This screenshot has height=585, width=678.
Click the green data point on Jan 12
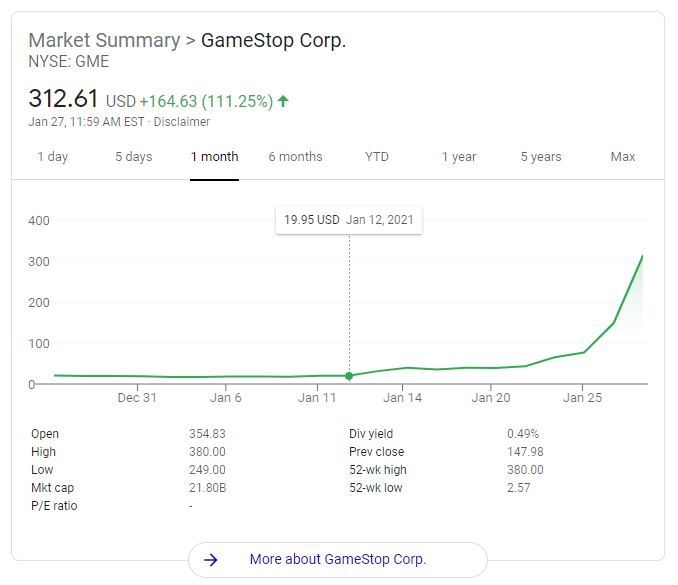[349, 376]
